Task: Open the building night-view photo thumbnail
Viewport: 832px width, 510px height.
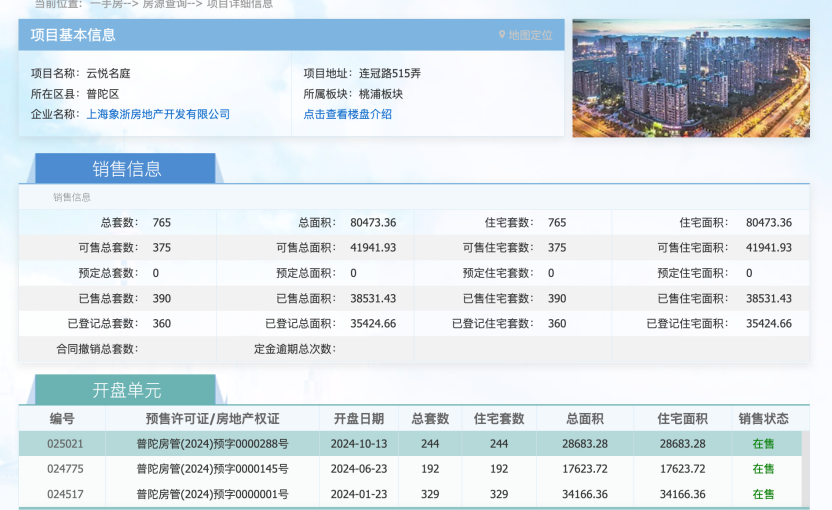Action: click(x=691, y=77)
